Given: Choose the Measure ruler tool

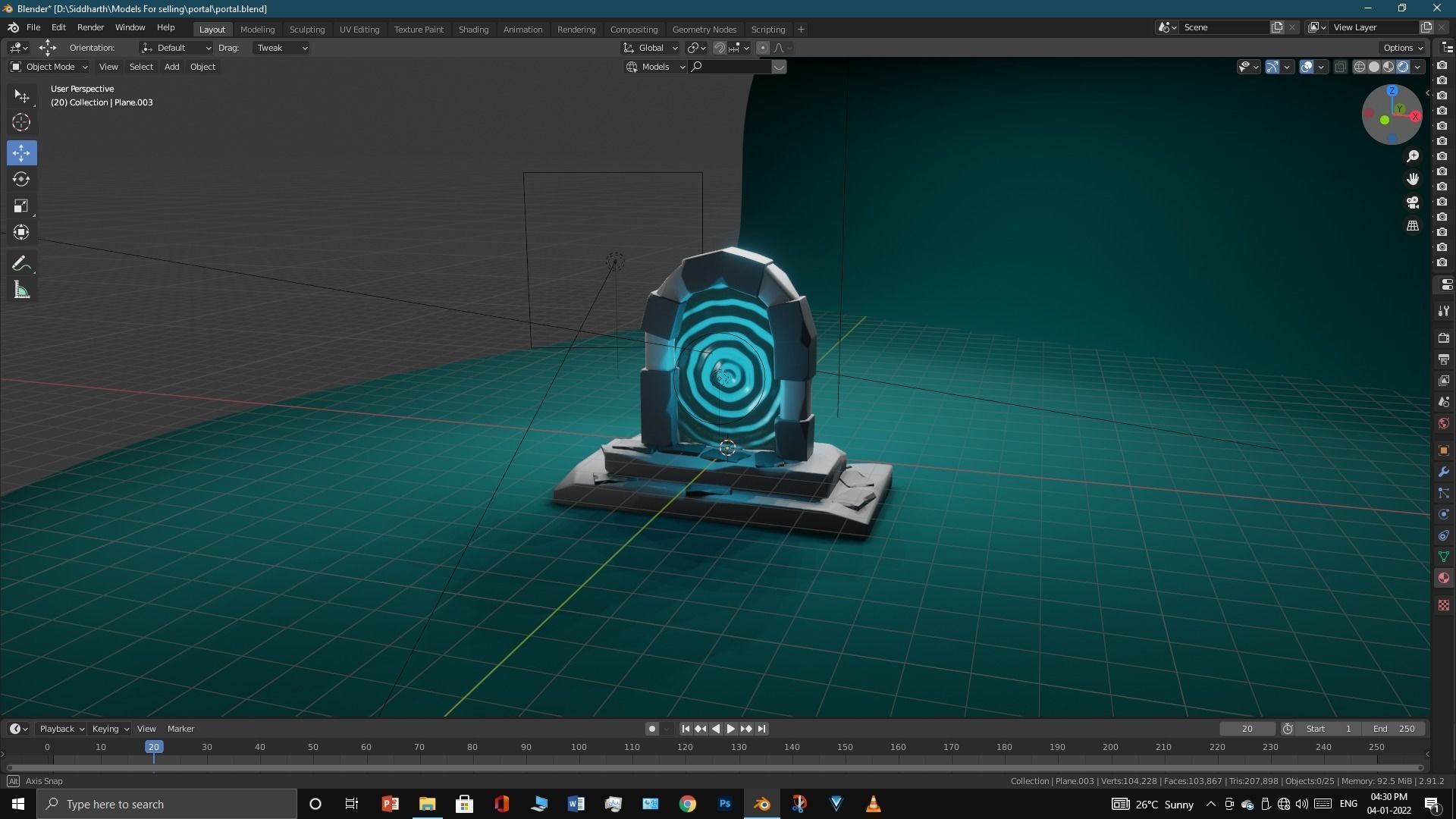Looking at the screenshot, I should (21, 290).
